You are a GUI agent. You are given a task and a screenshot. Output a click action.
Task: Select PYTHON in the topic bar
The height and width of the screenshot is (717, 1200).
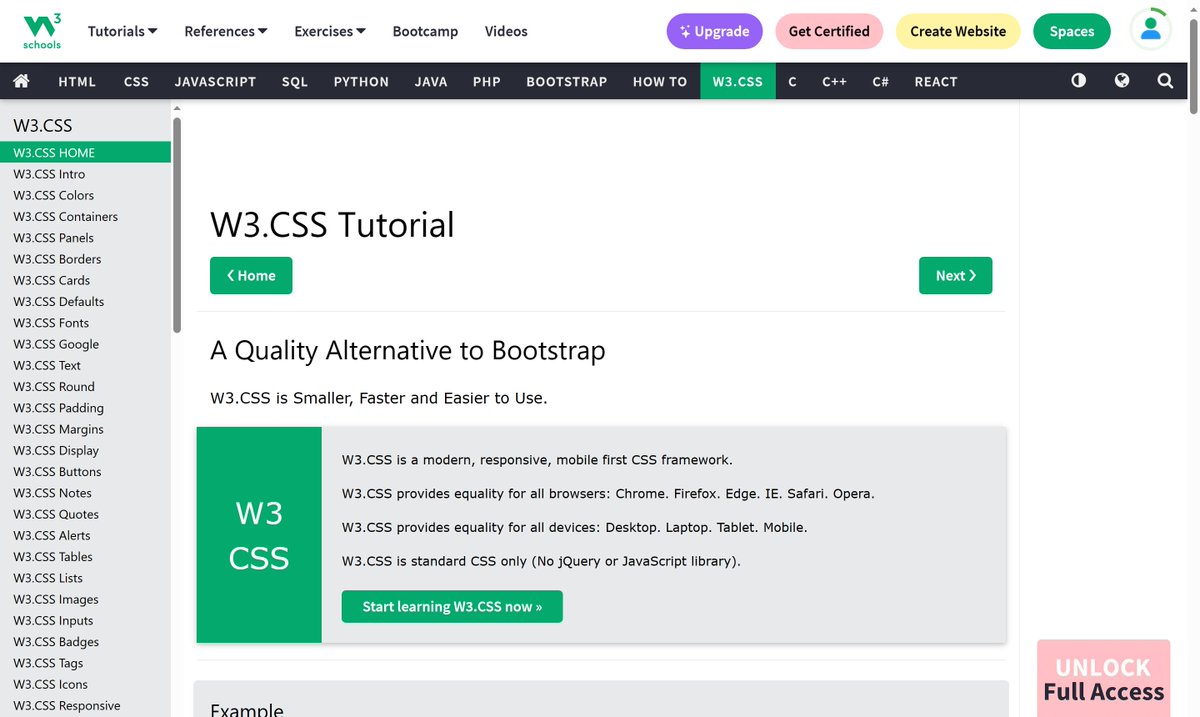click(x=361, y=81)
